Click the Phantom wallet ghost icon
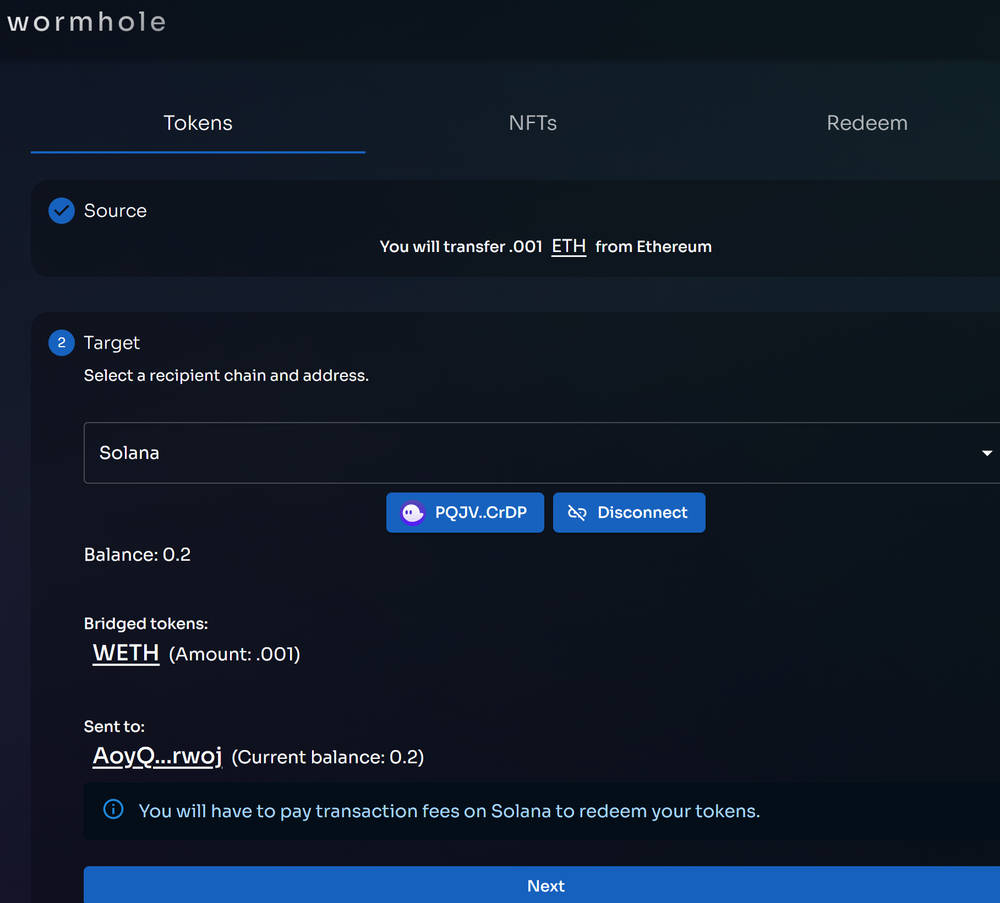Viewport: 1000px width, 903px height. click(x=413, y=513)
